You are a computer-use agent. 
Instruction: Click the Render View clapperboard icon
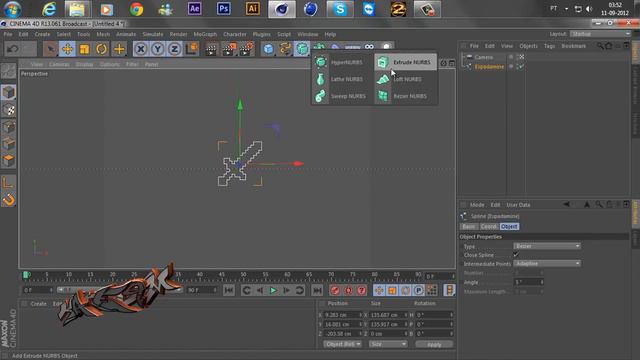[211, 49]
